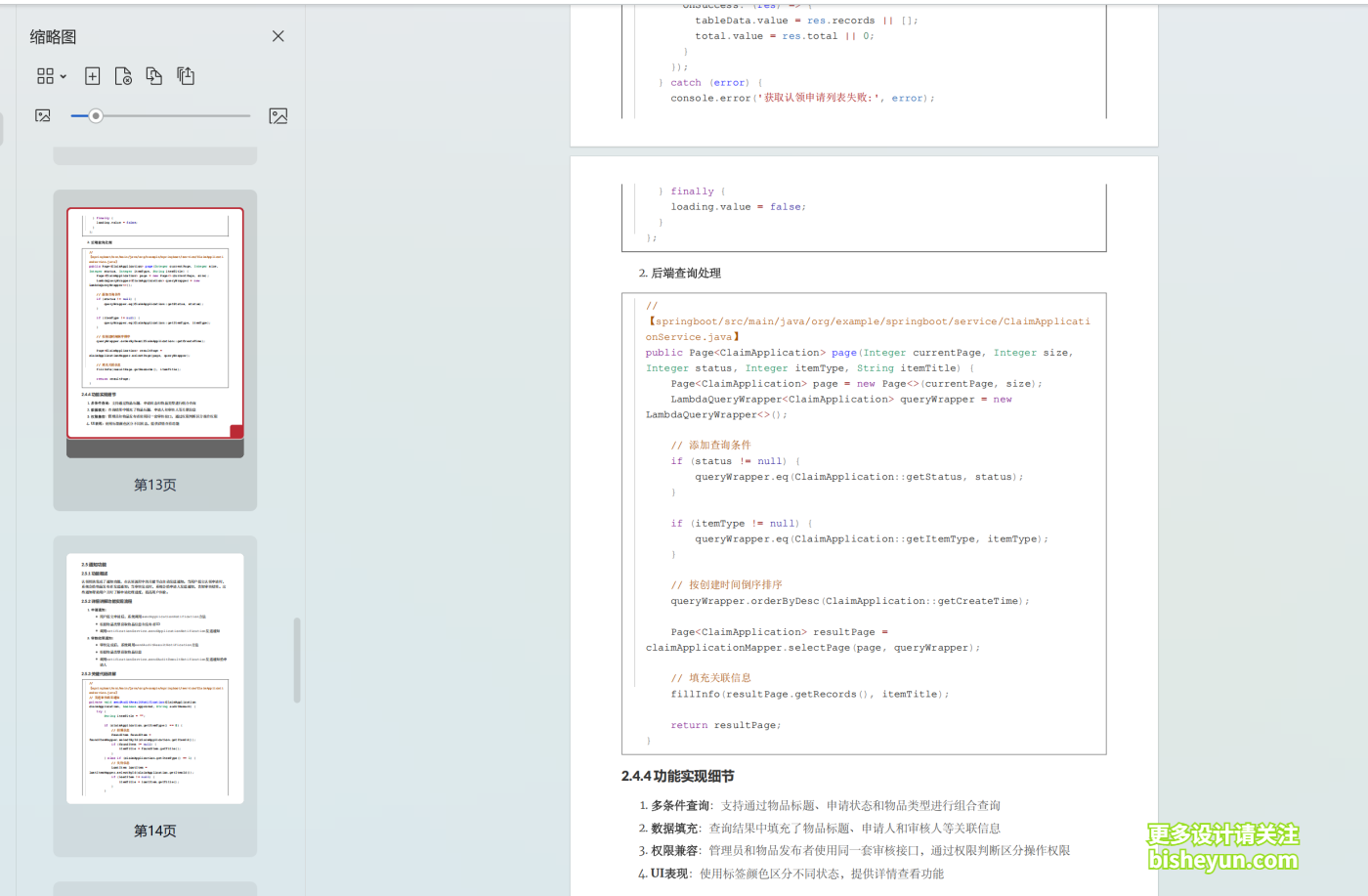Click the comment // 填充关联信息
Viewport: 1368px width, 896px height.
click(x=710, y=678)
